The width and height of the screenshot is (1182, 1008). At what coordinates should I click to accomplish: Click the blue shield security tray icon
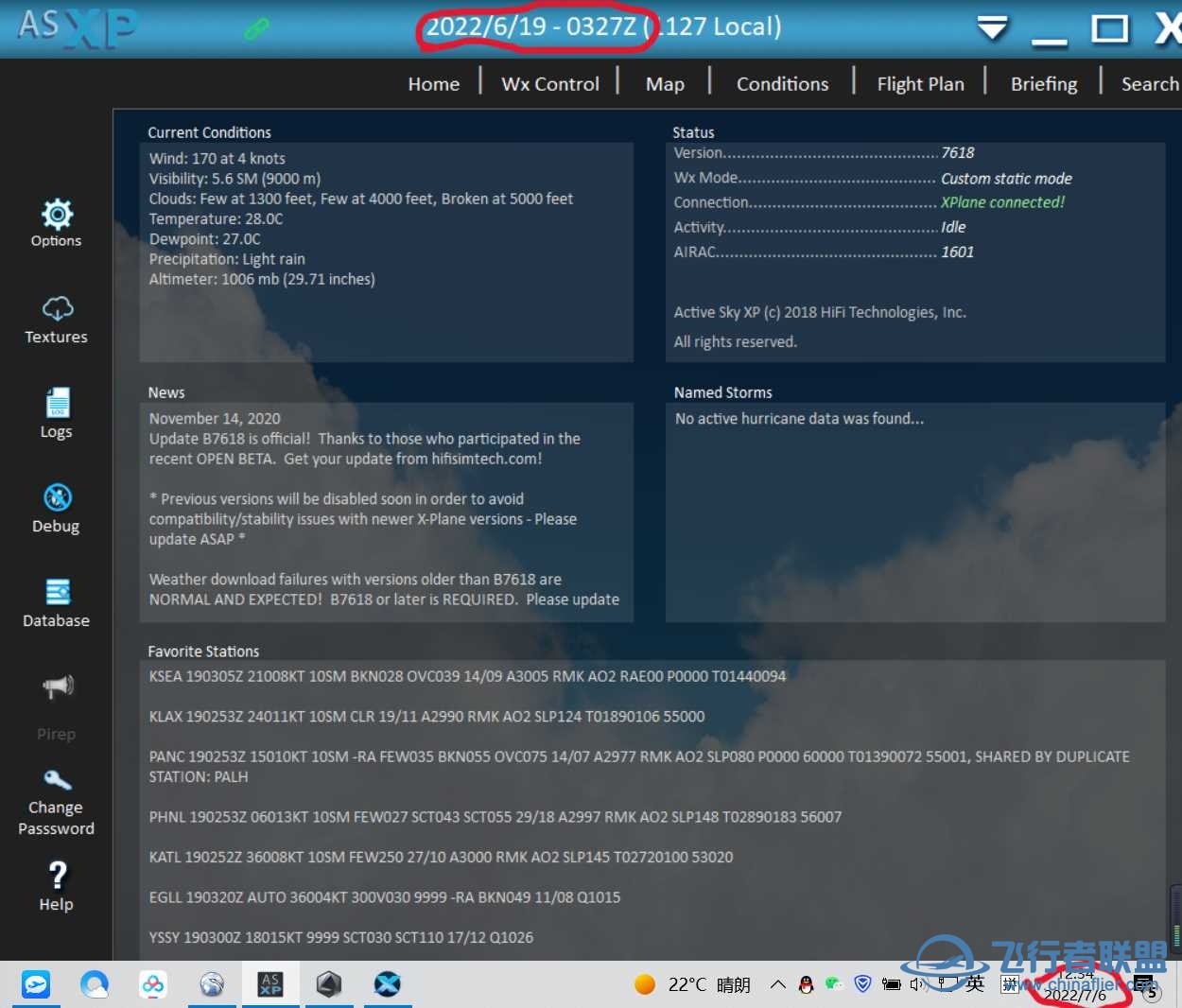pyautogui.click(x=862, y=984)
